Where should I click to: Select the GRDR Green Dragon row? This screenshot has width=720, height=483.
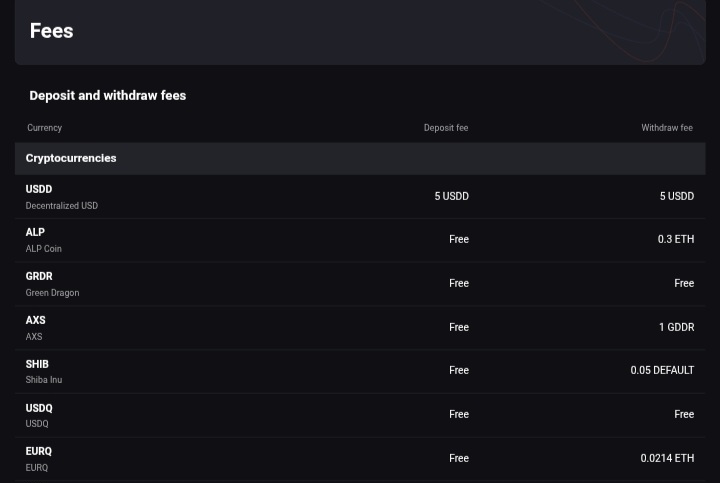360,284
